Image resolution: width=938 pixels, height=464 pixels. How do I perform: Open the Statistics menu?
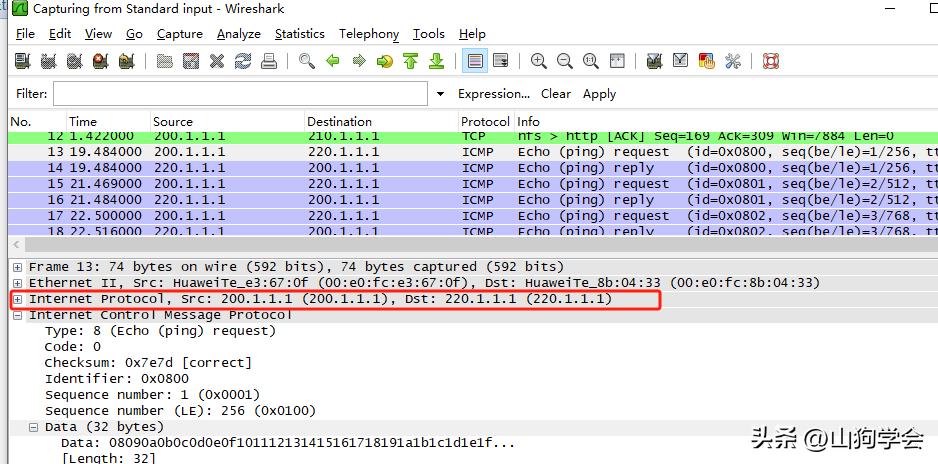[x=299, y=34]
